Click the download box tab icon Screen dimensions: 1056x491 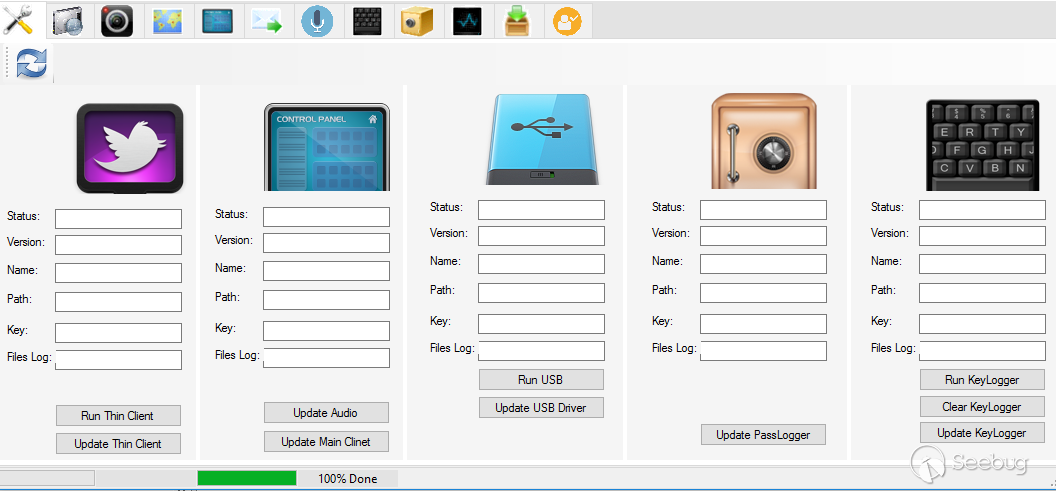point(517,21)
